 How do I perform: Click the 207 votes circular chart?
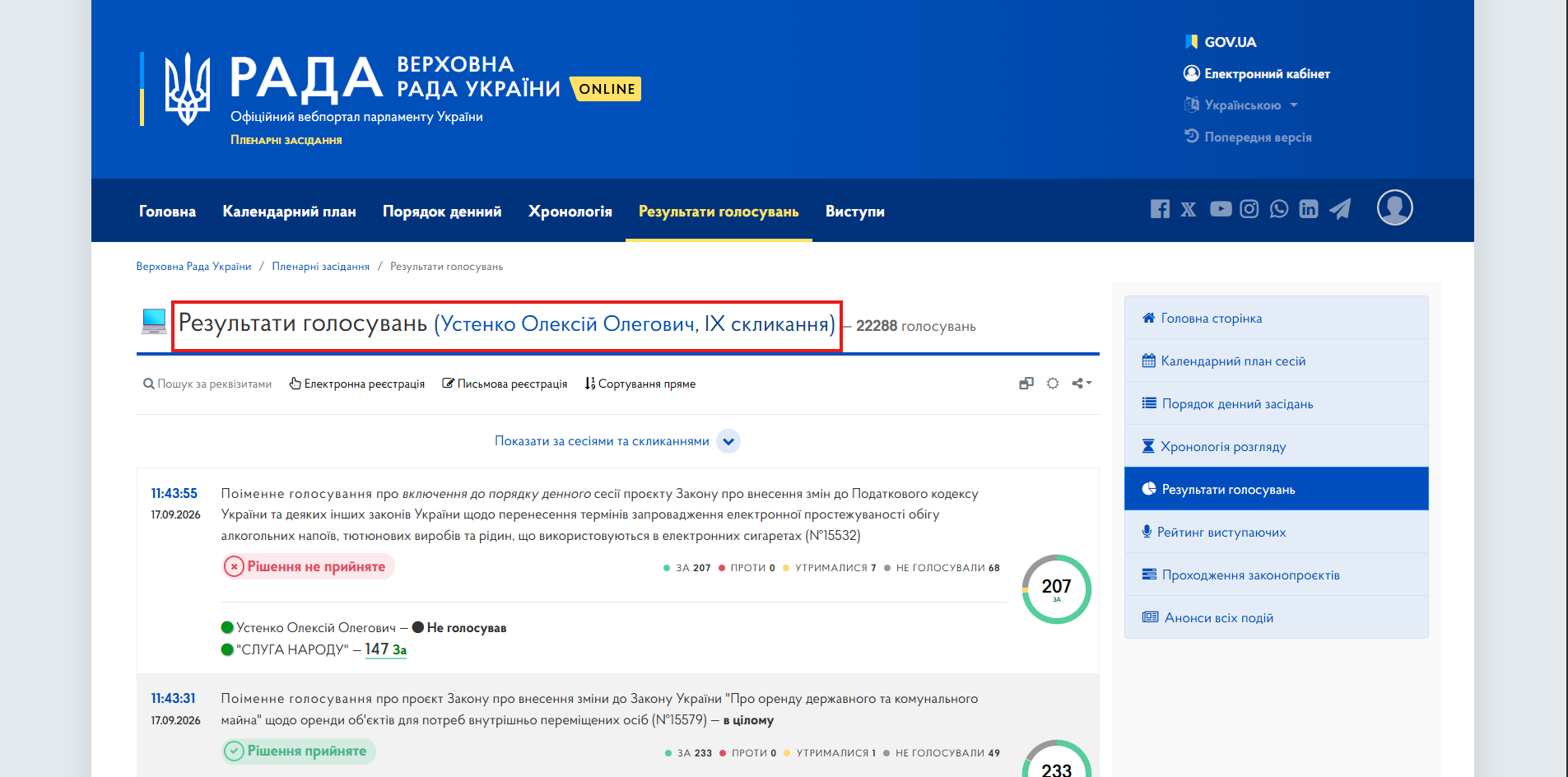tap(1057, 589)
